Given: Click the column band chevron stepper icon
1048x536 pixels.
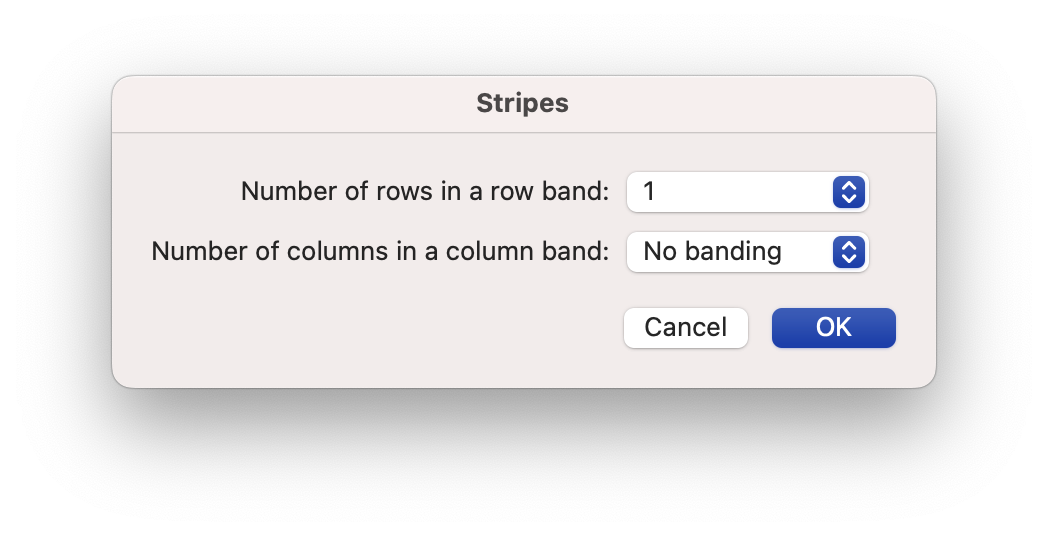Looking at the screenshot, I should point(849,253).
